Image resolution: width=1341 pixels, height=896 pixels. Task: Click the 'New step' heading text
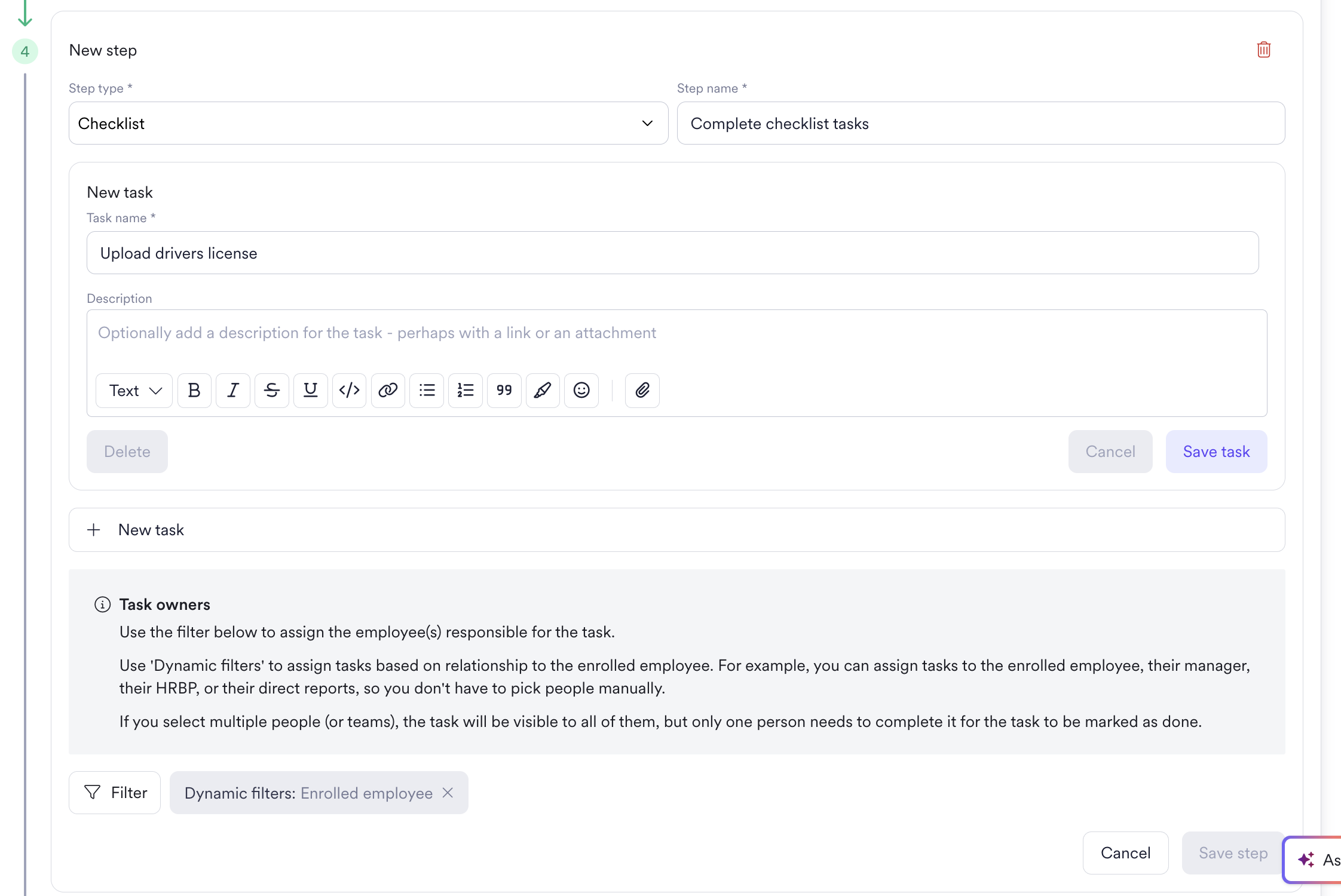(x=103, y=50)
